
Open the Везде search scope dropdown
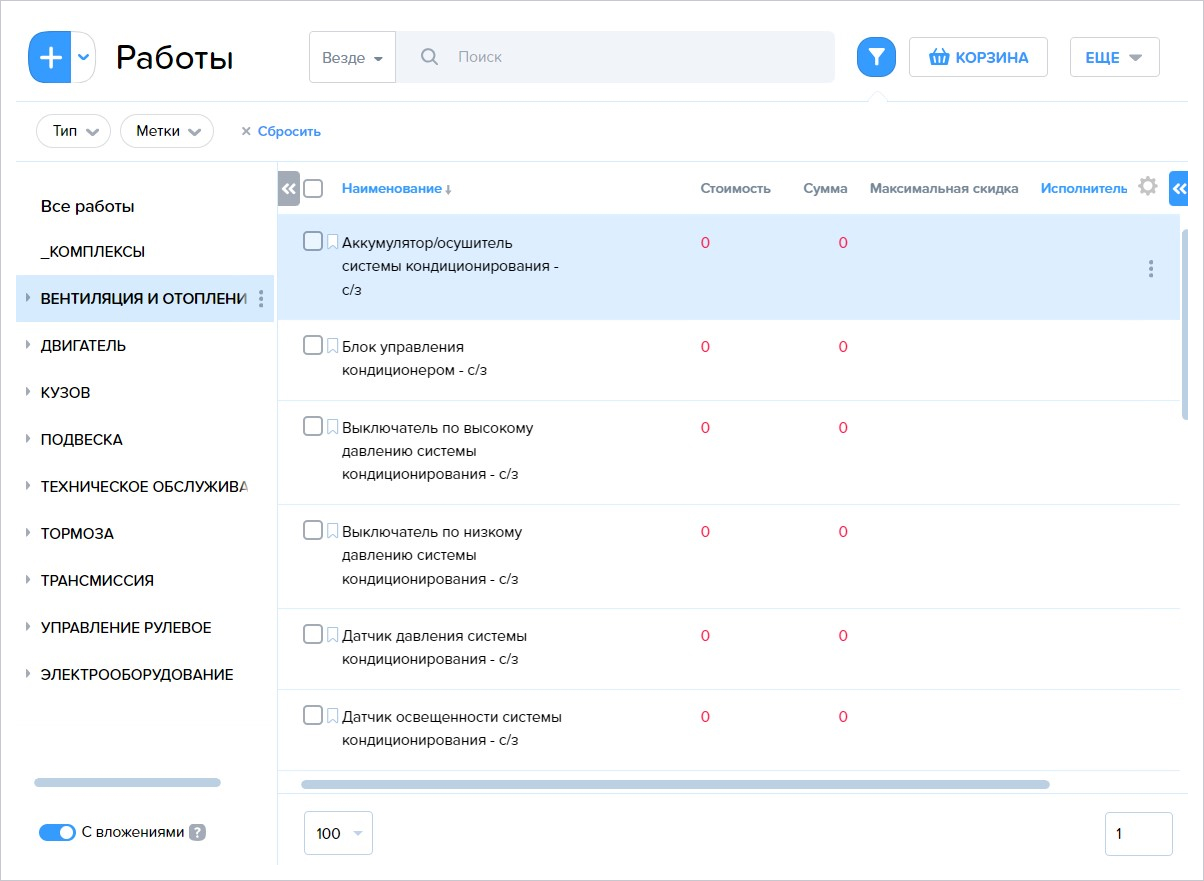[353, 57]
